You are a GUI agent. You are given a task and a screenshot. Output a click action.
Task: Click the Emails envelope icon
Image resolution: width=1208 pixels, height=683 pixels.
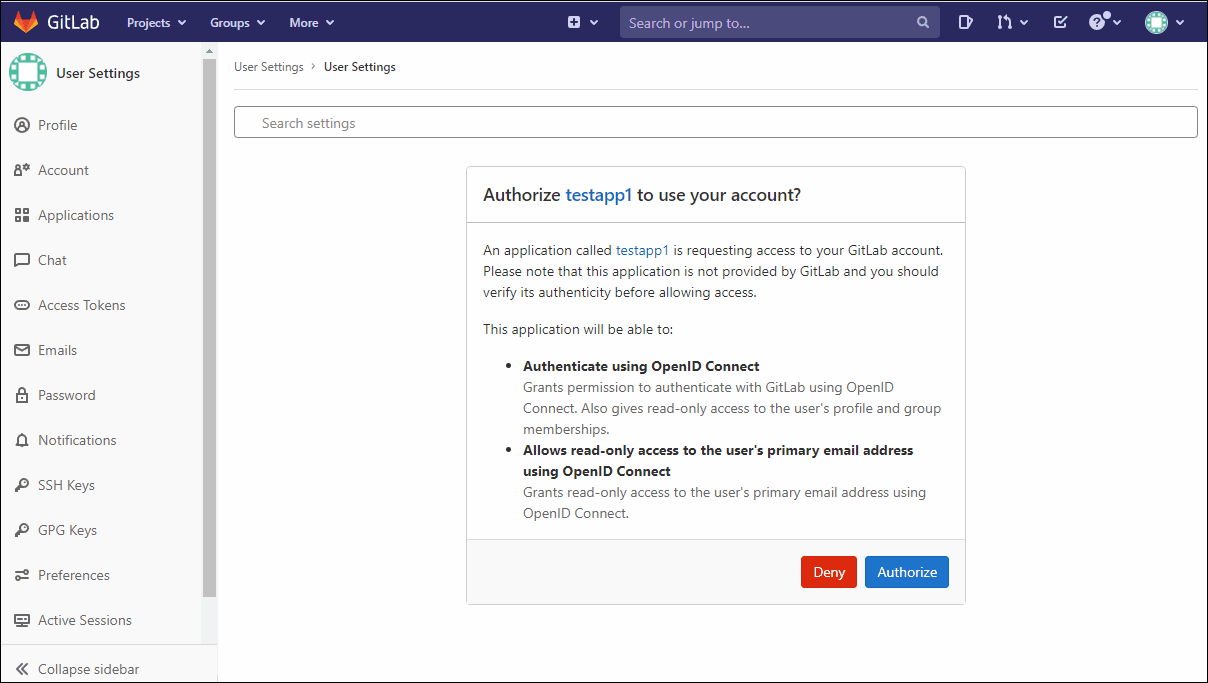click(x=22, y=350)
